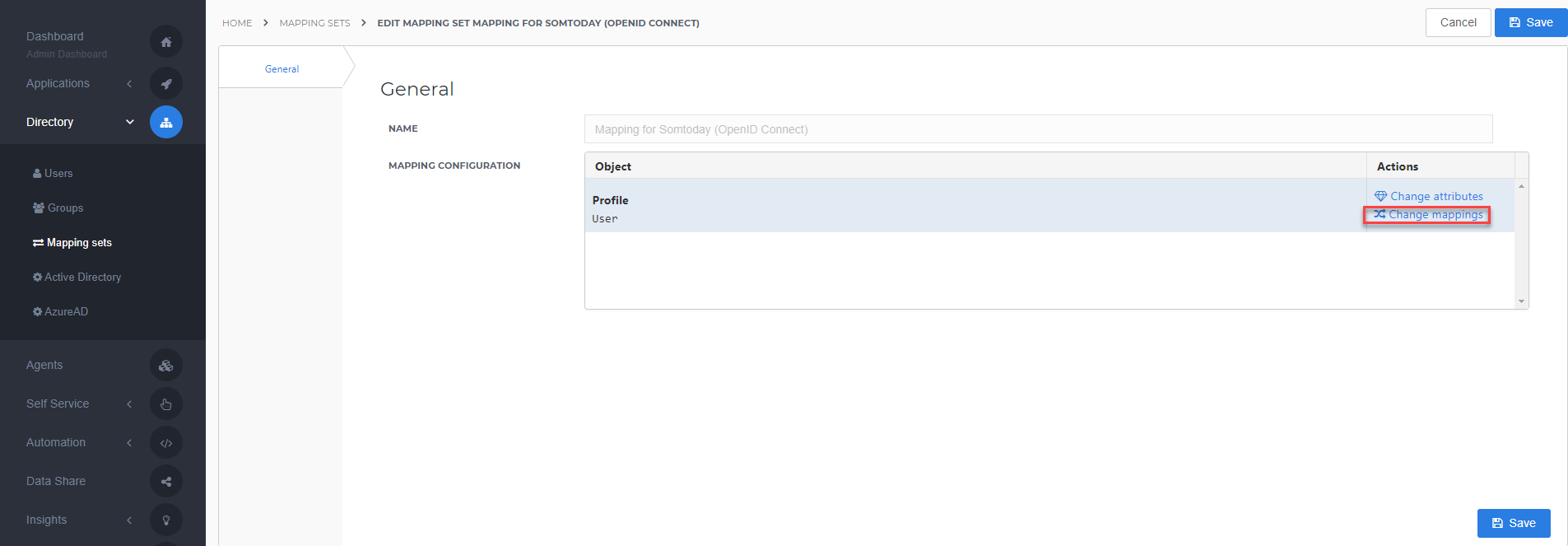Open the Agents menu item
Viewport: 1568px width, 546px height.
(44, 365)
